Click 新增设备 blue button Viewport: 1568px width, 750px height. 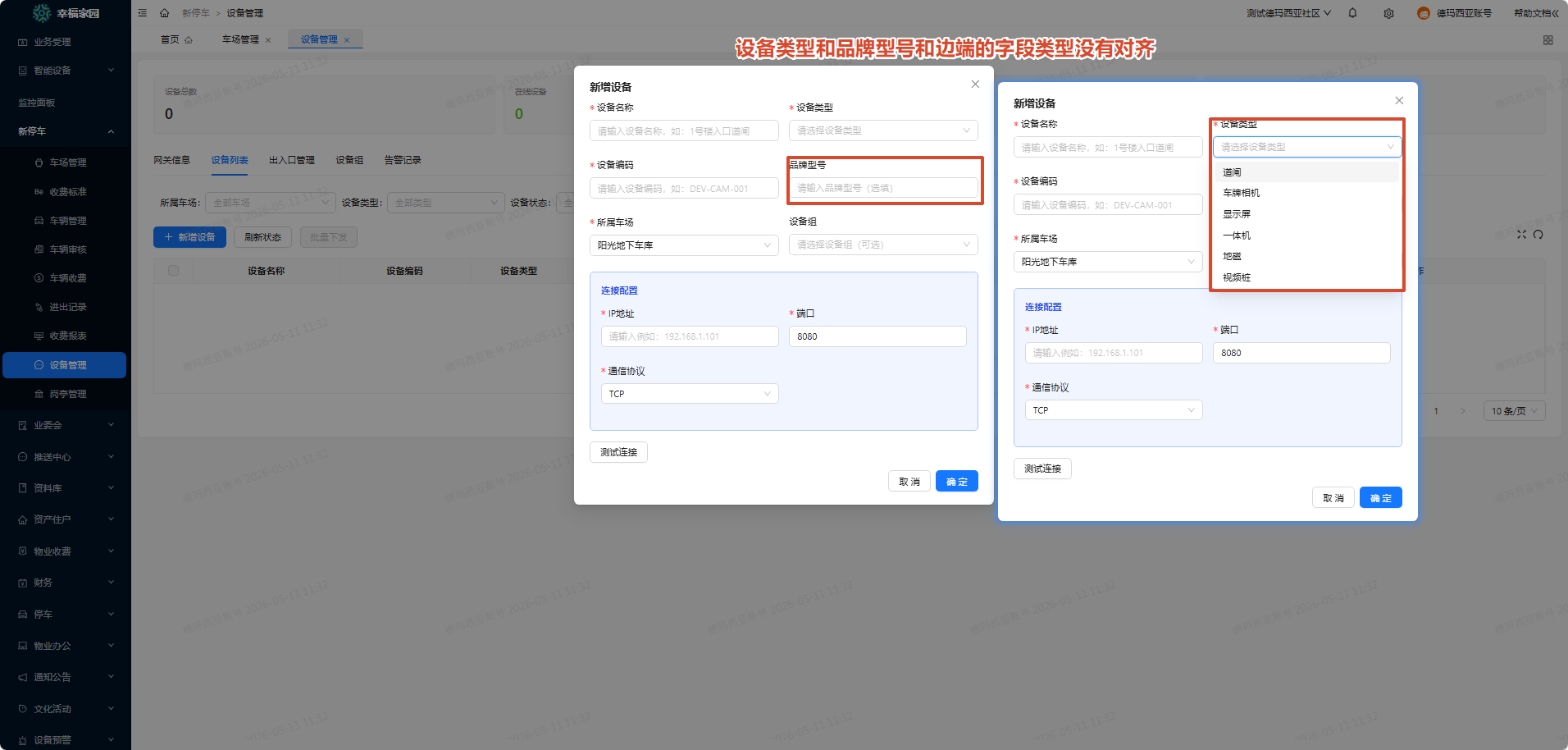coord(189,237)
